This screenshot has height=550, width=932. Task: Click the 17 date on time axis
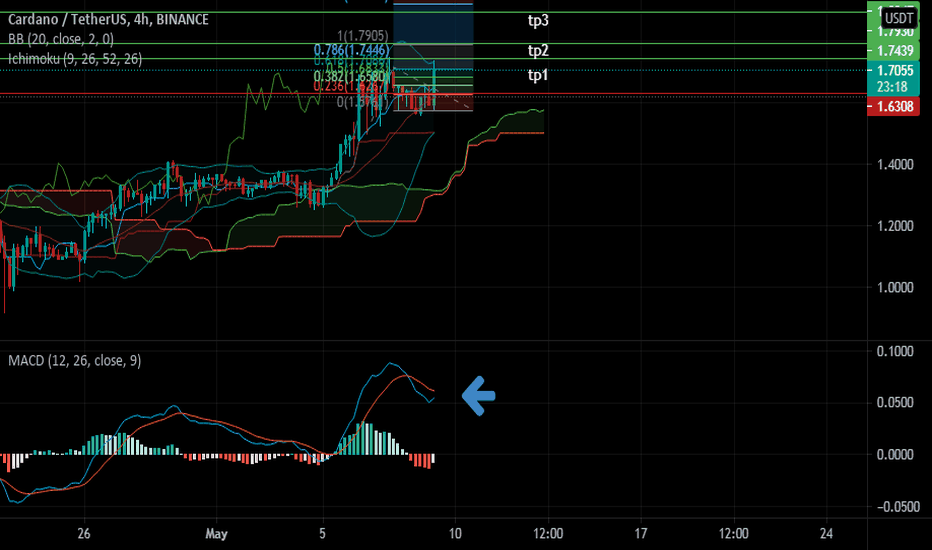(641, 533)
